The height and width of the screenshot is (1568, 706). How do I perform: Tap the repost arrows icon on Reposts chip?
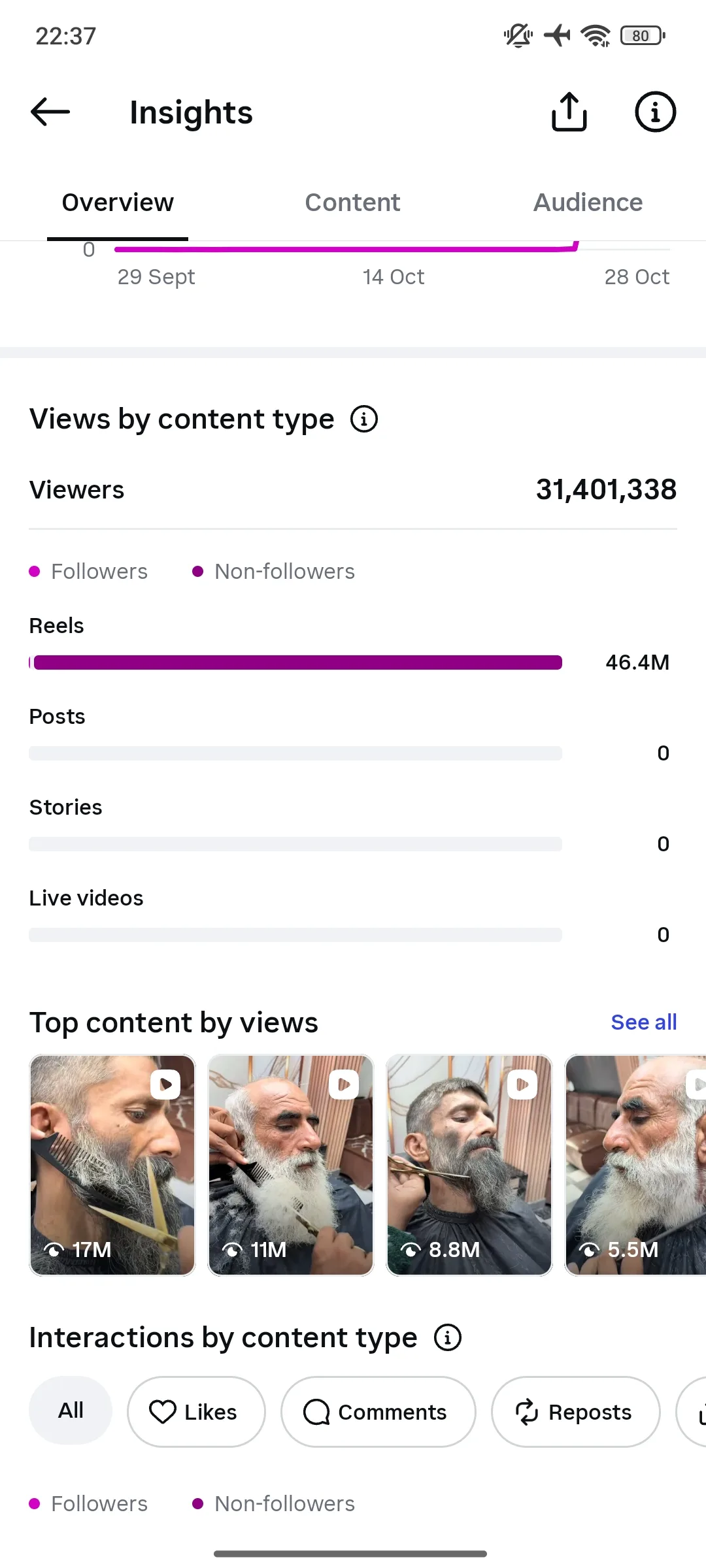point(527,1412)
